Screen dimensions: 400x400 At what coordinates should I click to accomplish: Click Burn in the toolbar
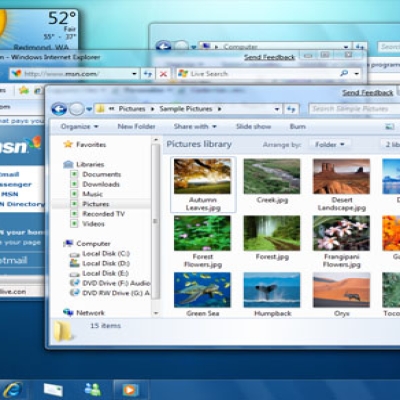point(298,126)
